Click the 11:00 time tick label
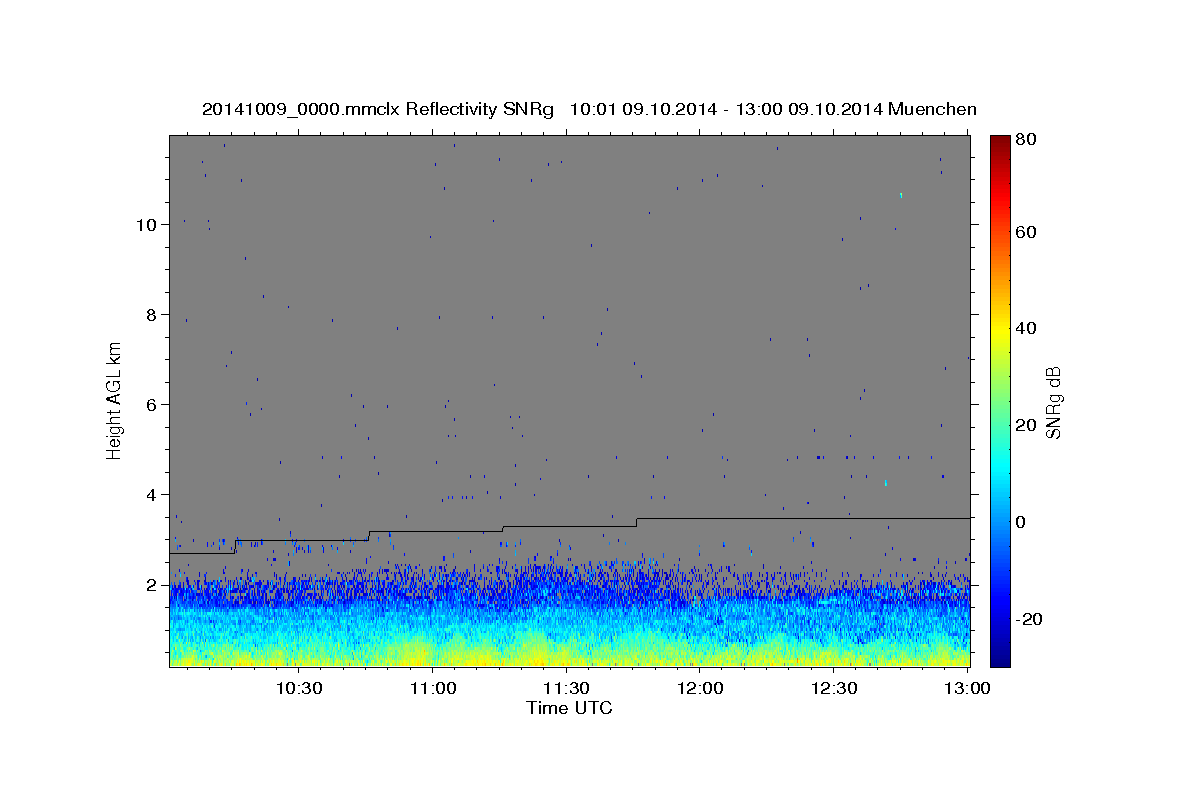The image size is (1200, 800). pos(433,688)
